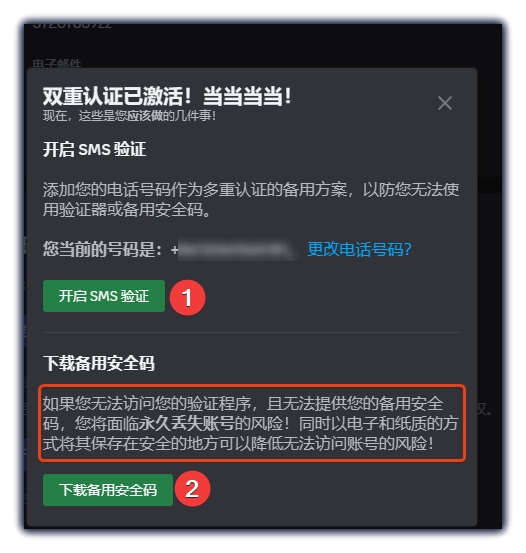
Task: Click the partially hidden number above the dialog
Action: (72, 25)
